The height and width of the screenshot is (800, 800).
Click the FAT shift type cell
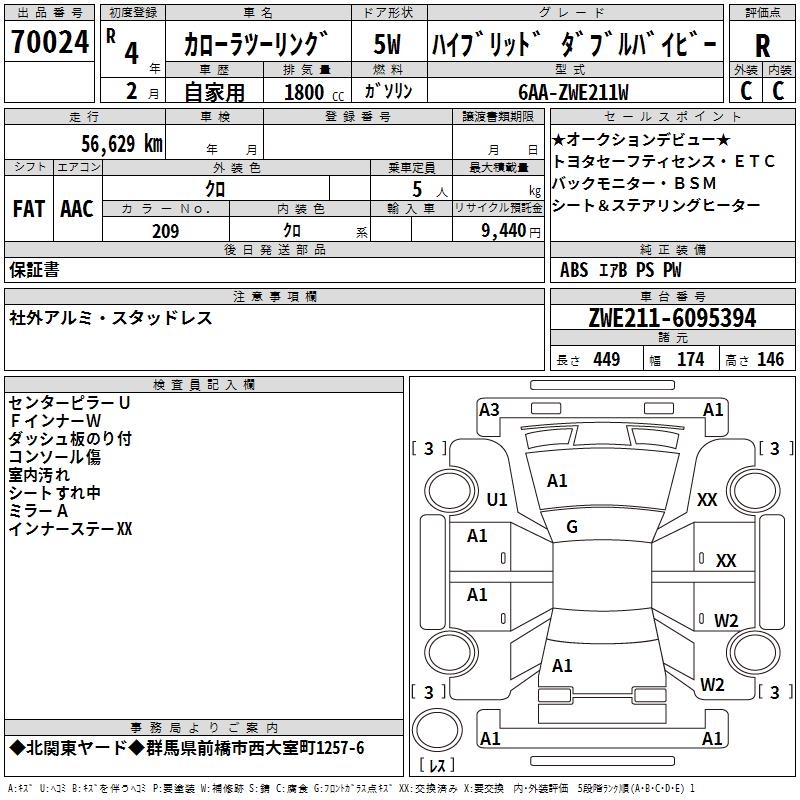28,208
